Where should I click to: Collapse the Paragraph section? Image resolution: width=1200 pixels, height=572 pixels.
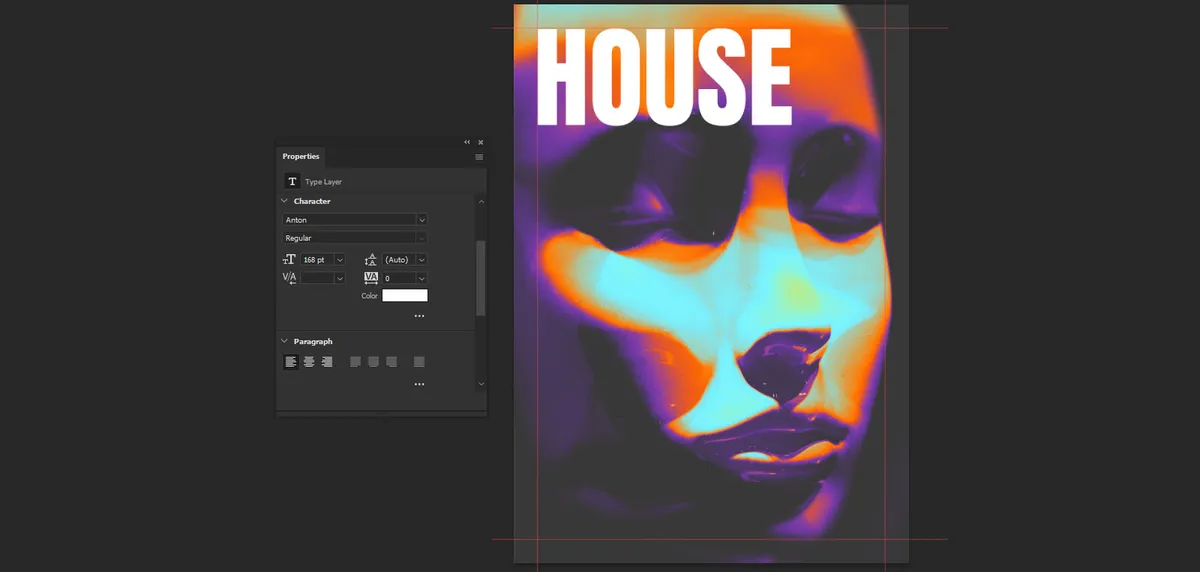[284, 341]
